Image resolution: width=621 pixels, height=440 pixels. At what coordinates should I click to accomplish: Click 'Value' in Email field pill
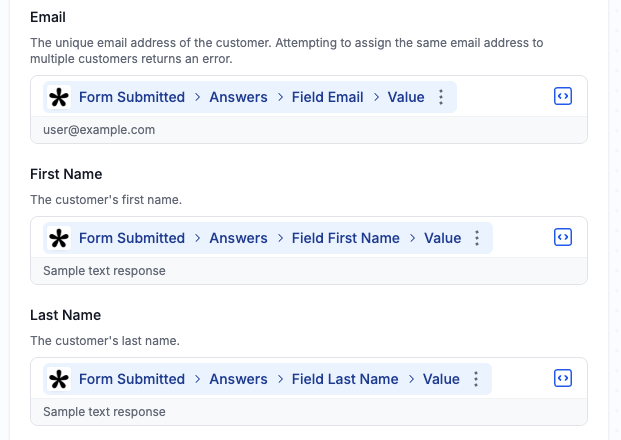click(x=406, y=97)
